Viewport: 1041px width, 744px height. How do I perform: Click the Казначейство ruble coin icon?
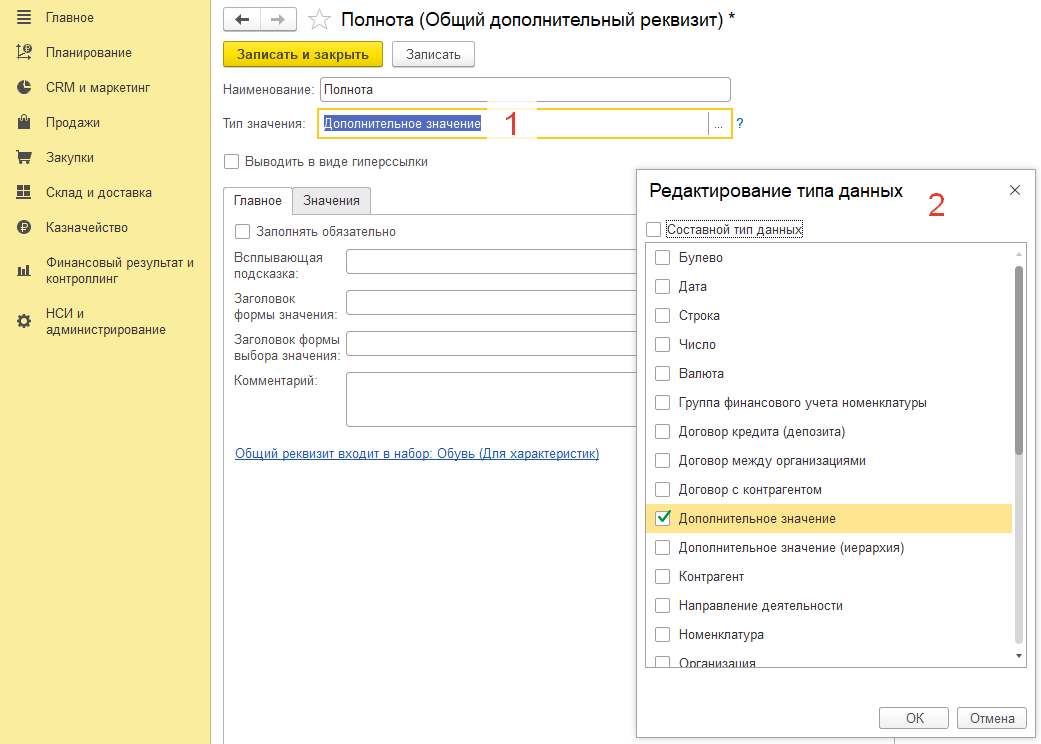24,228
